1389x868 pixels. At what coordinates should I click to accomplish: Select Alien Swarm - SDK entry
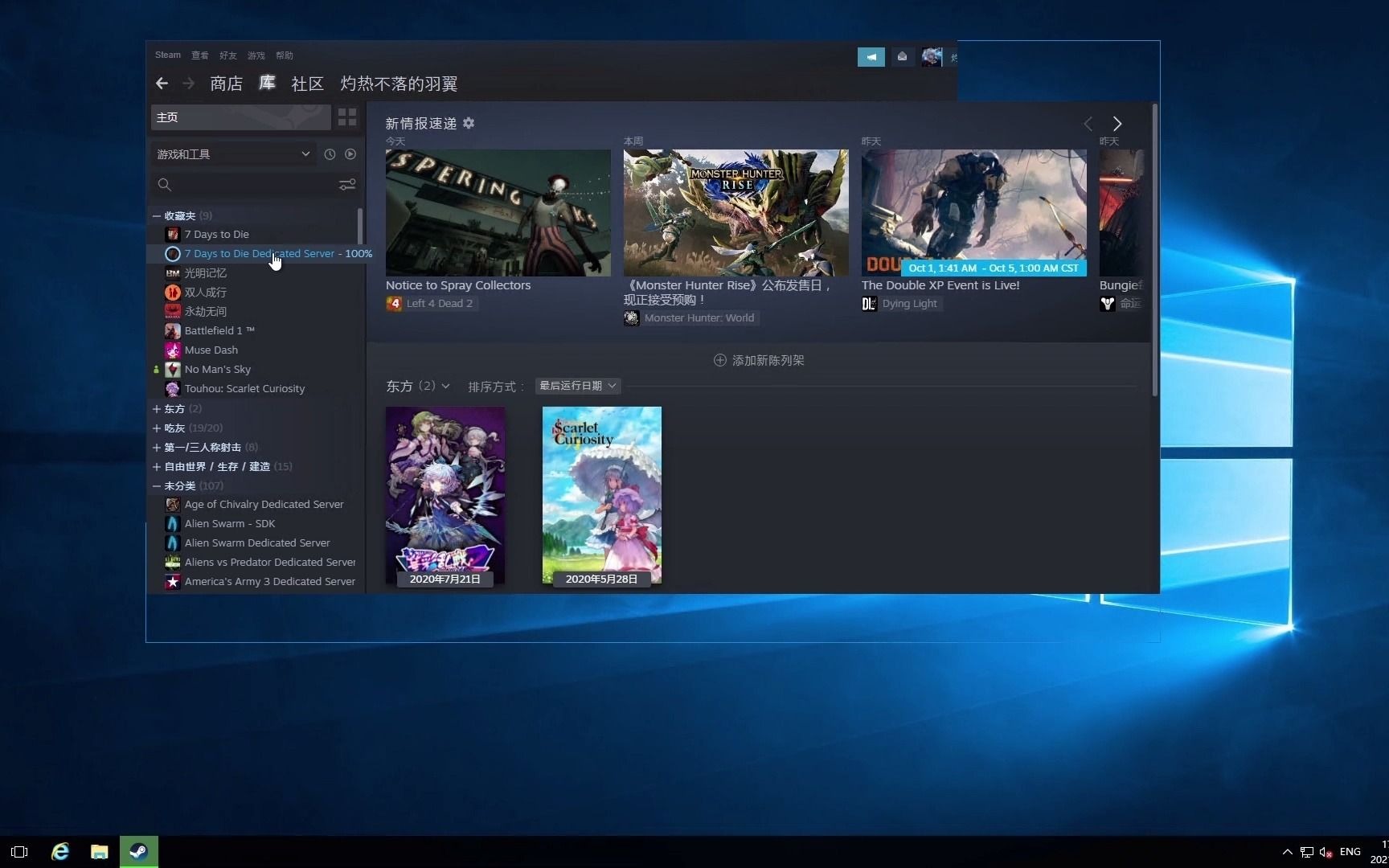230,524
